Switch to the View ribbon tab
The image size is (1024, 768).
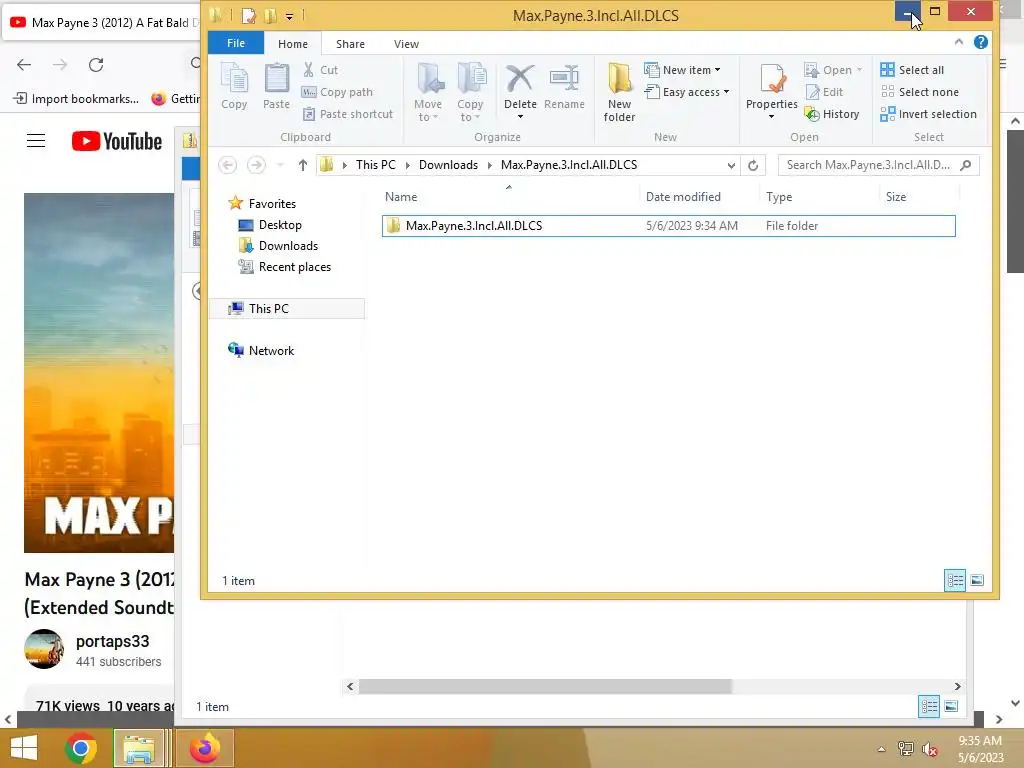pyautogui.click(x=406, y=44)
